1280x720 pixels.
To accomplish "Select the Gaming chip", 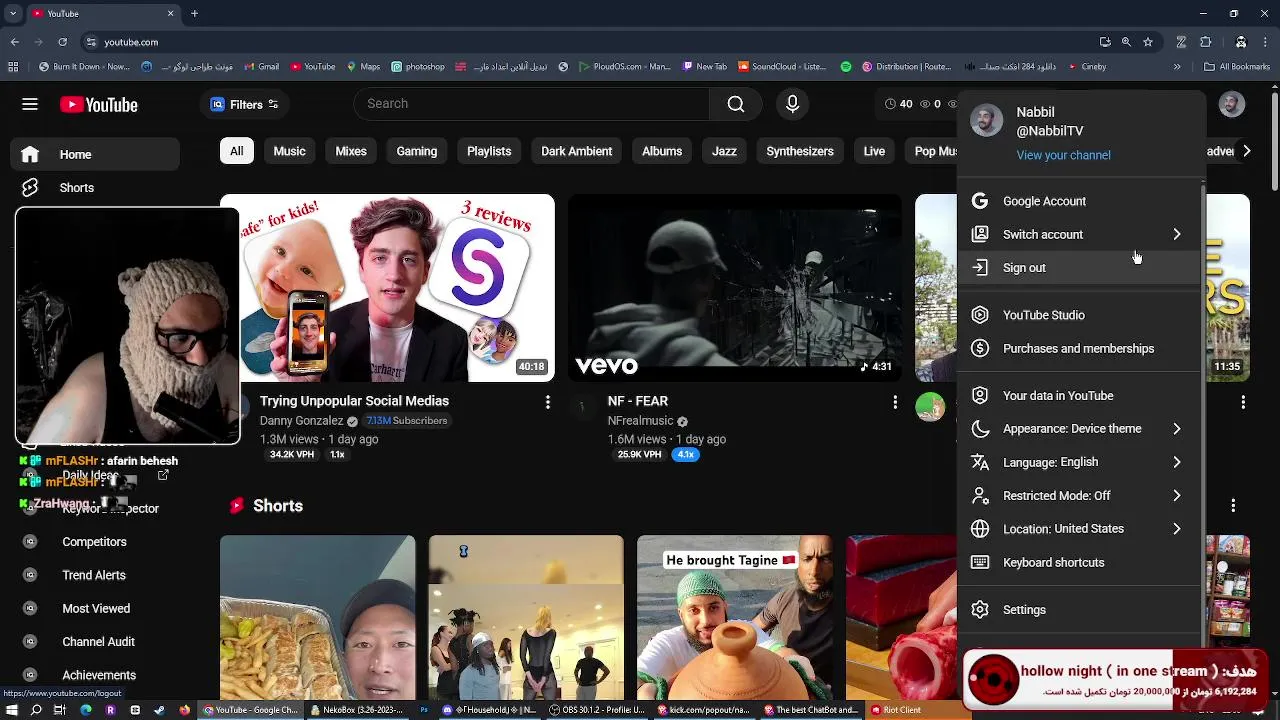I will tap(416, 151).
